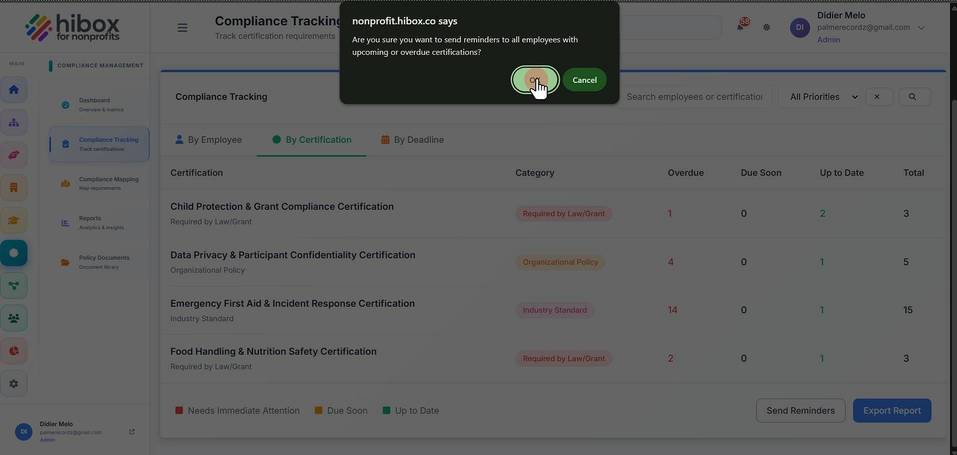Open the graduation cap training icon
The height and width of the screenshot is (455, 957).
[x=13, y=220]
